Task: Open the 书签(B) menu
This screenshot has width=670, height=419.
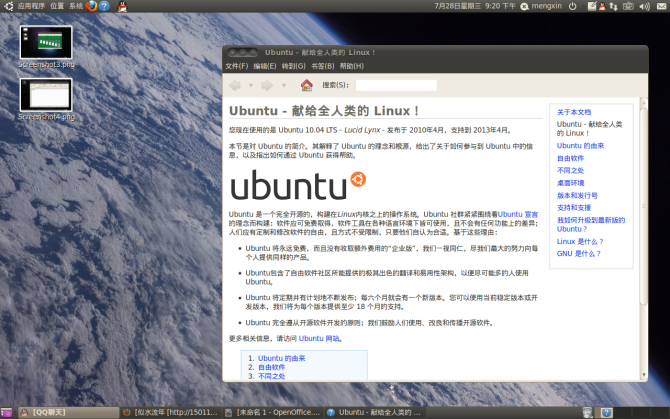Action: (x=322, y=66)
